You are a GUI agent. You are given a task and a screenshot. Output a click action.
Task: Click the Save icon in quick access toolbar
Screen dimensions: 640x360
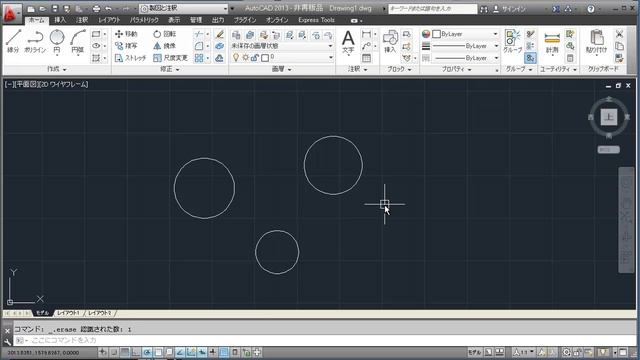click(55, 9)
